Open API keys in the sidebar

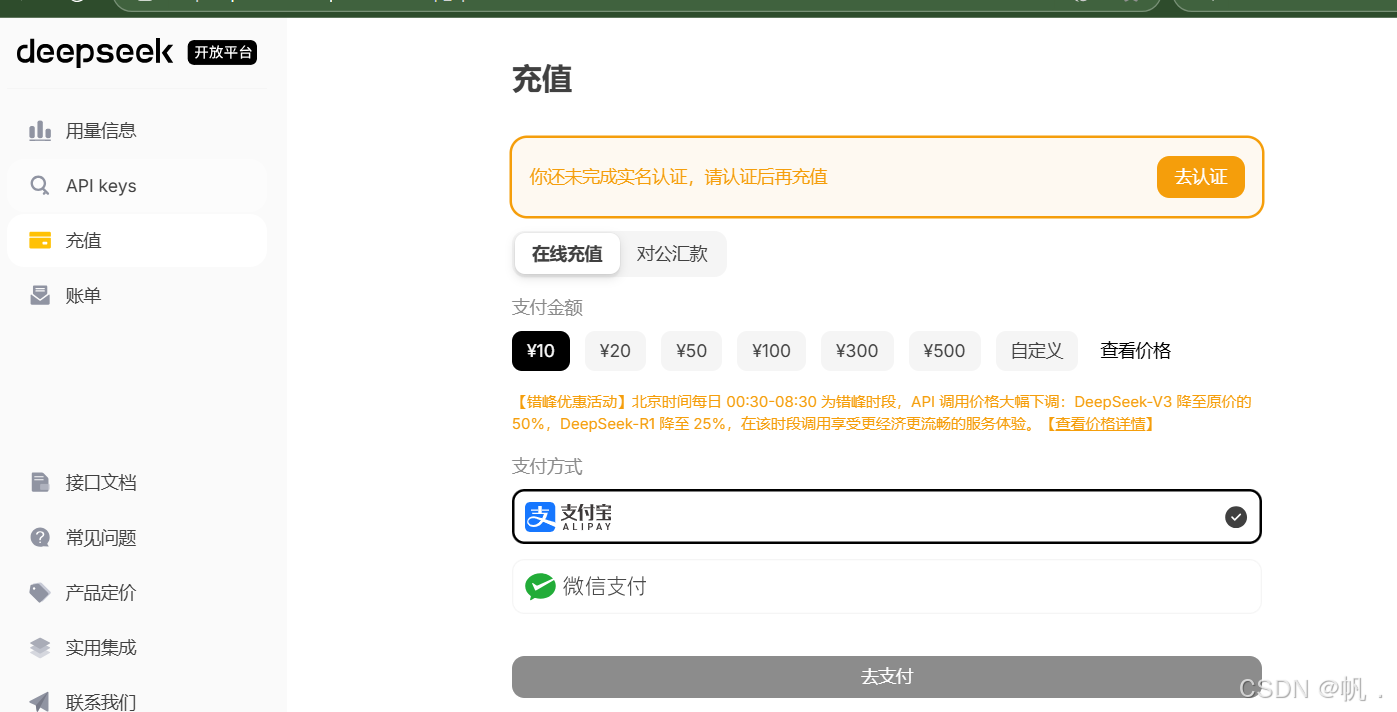[x=137, y=185]
